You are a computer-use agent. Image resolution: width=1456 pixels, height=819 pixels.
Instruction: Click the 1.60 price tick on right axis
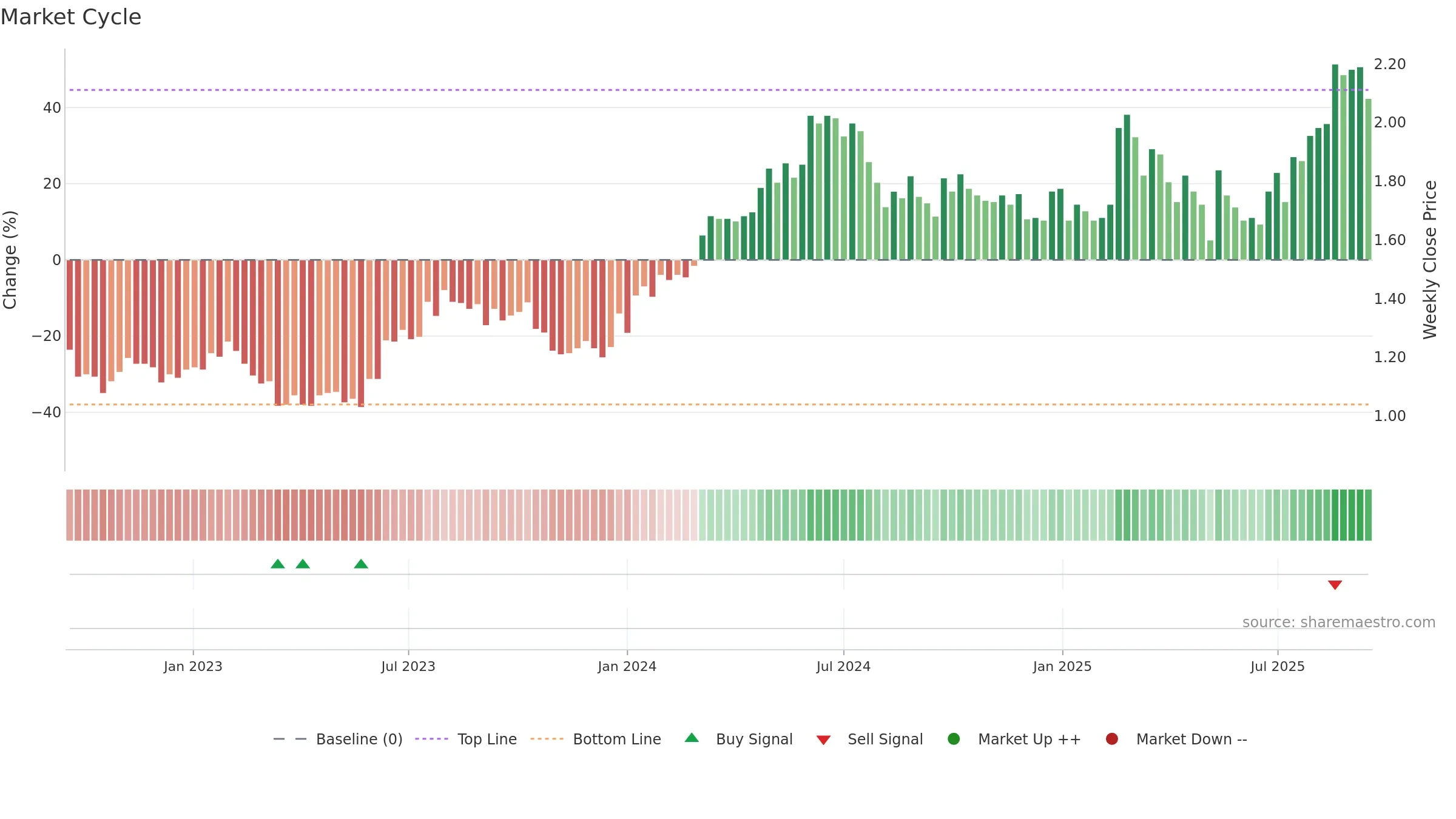tap(1390, 240)
